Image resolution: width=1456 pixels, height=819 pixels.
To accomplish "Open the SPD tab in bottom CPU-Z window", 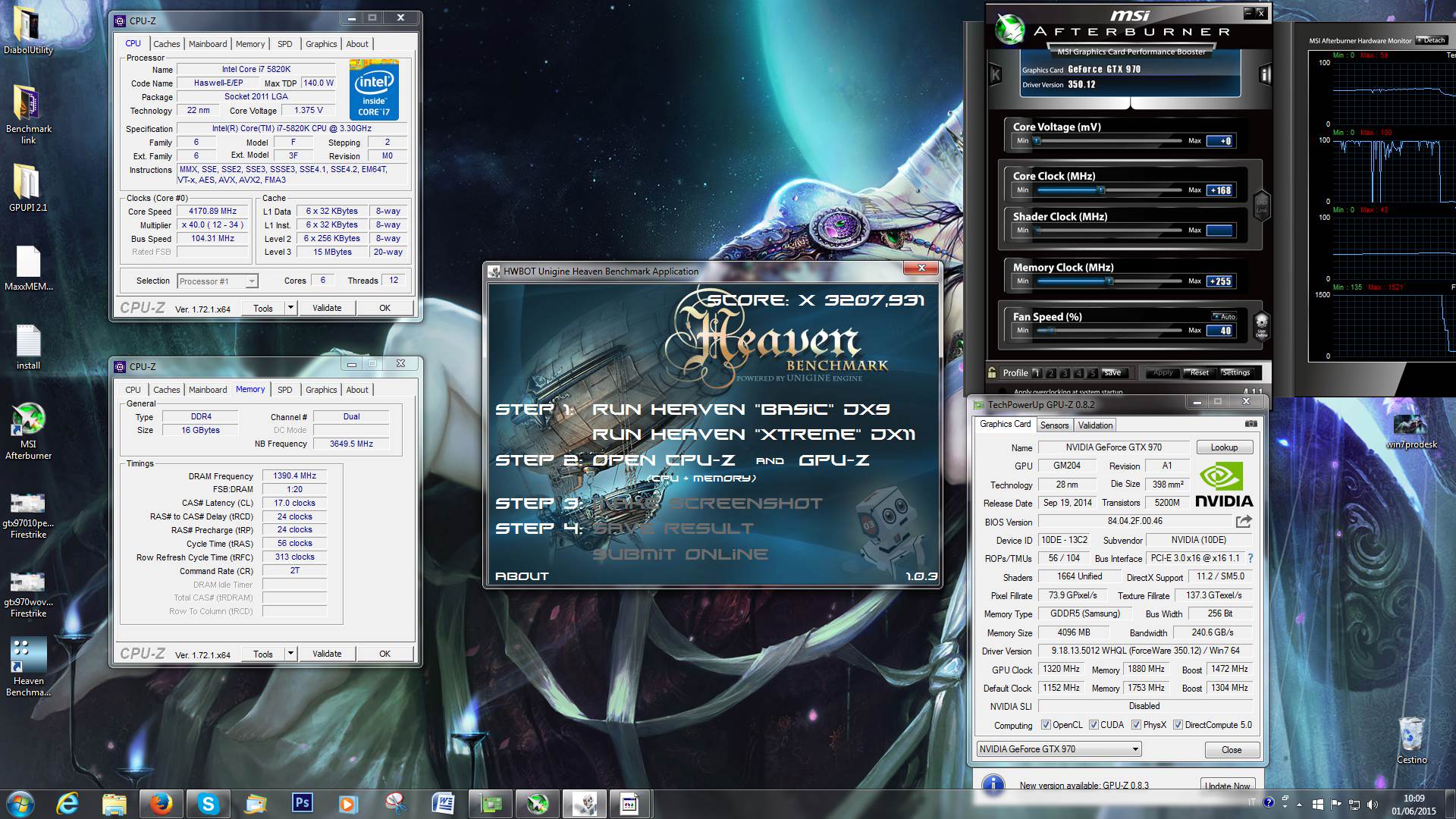I will pos(284,390).
